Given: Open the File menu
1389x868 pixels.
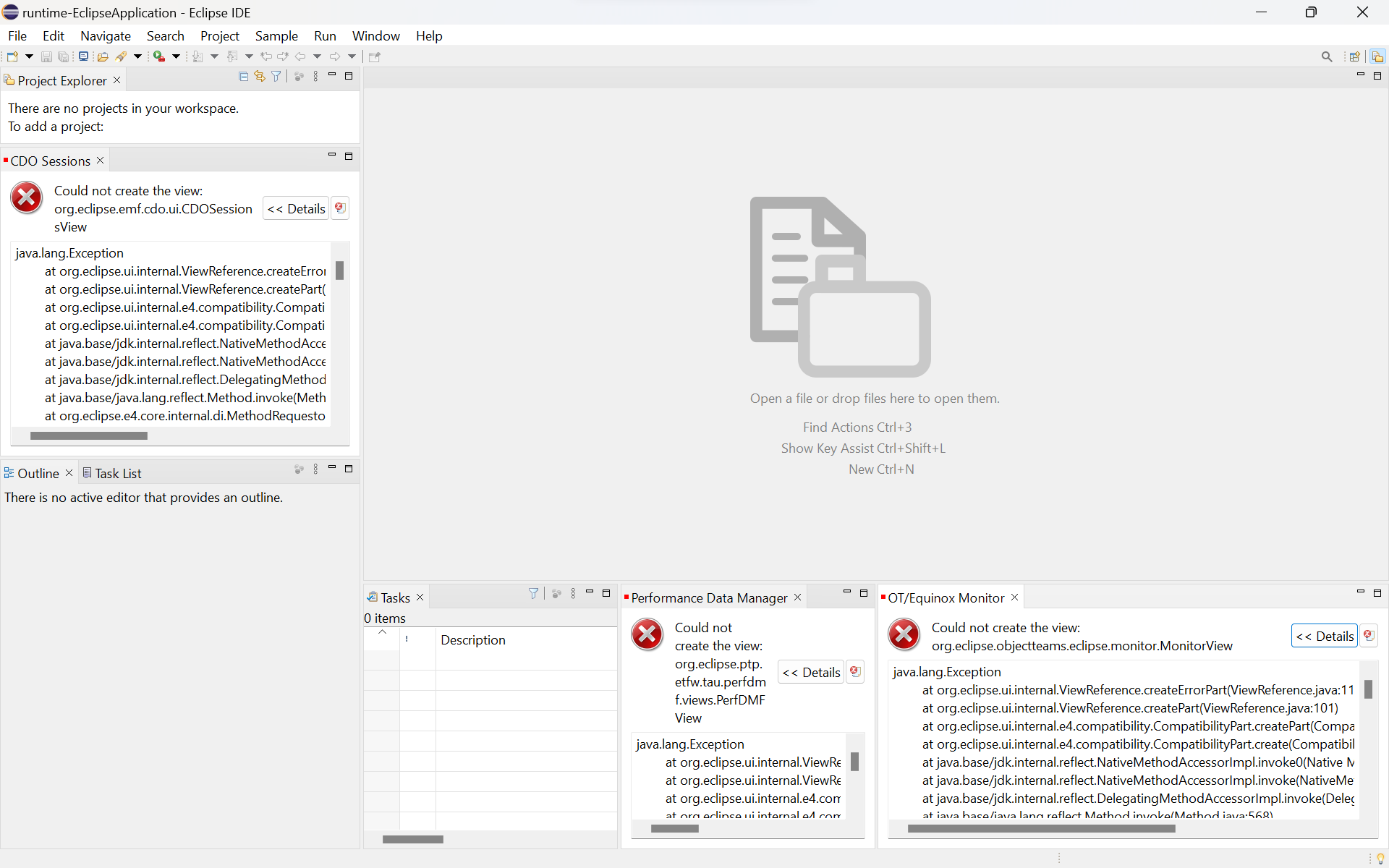Looking at the screenshot, I should click(x=17, y=35).
